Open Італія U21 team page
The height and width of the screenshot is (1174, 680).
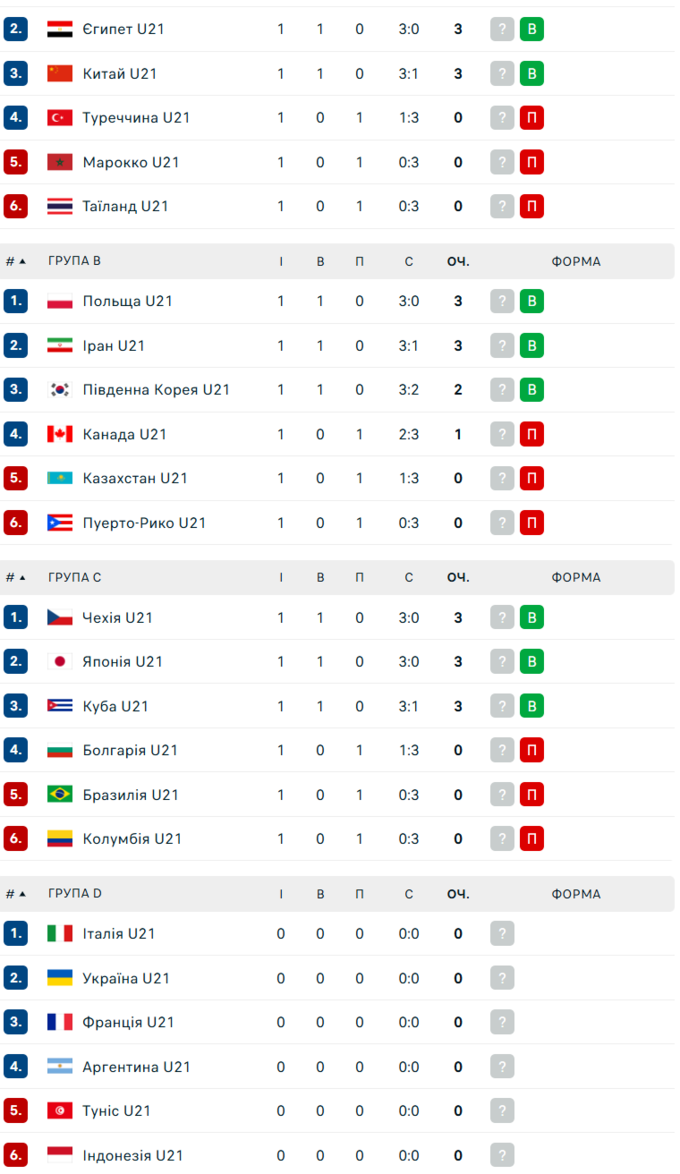point(119,934)
